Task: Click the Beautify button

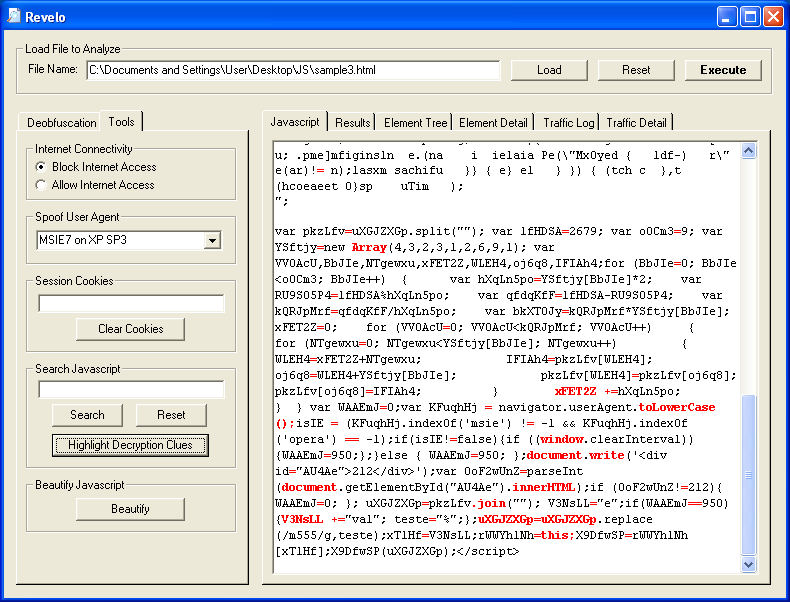Action: (x=130, y=509)
